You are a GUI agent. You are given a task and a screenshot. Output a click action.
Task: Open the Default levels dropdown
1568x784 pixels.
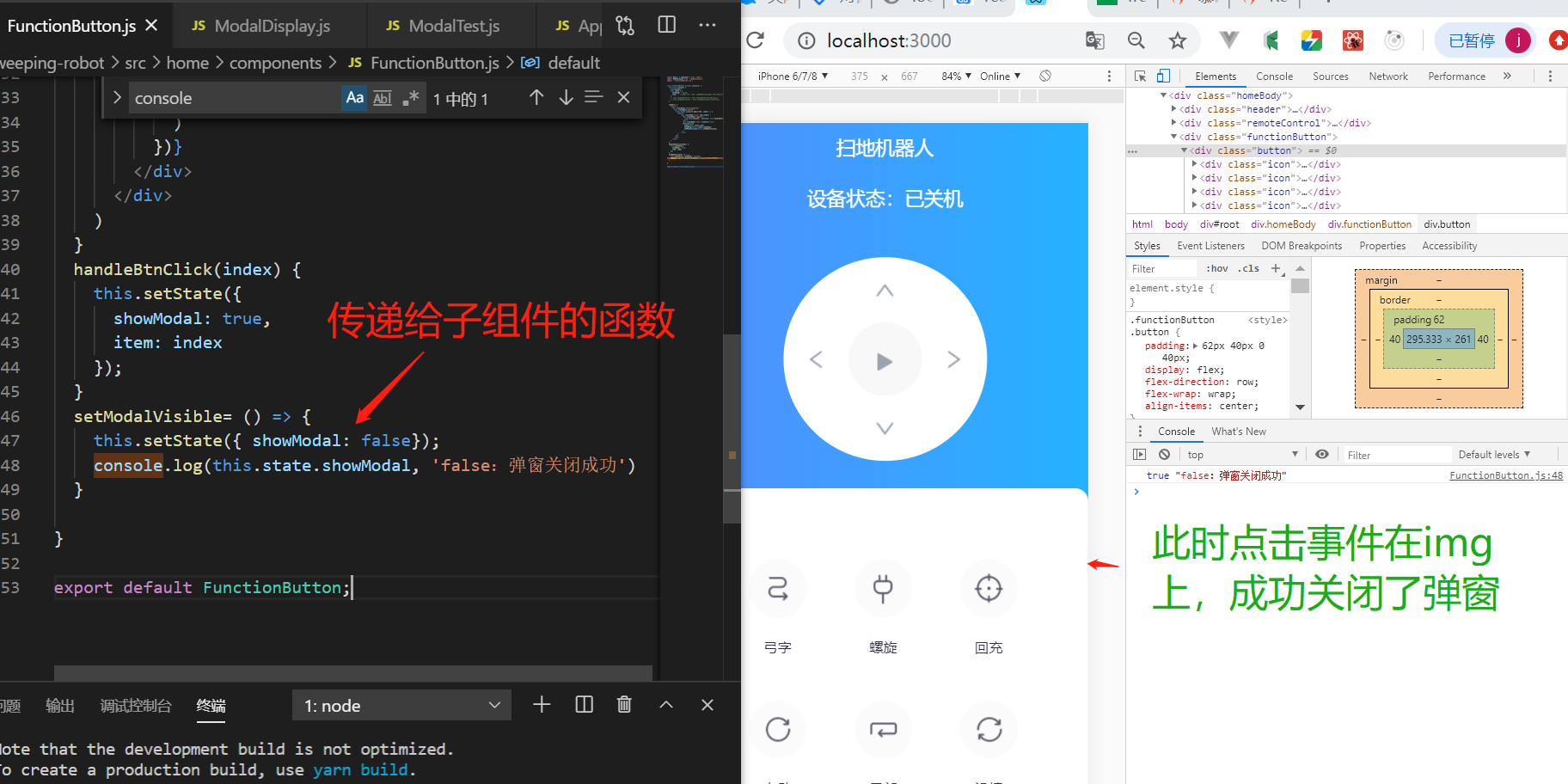(1494, 455)
